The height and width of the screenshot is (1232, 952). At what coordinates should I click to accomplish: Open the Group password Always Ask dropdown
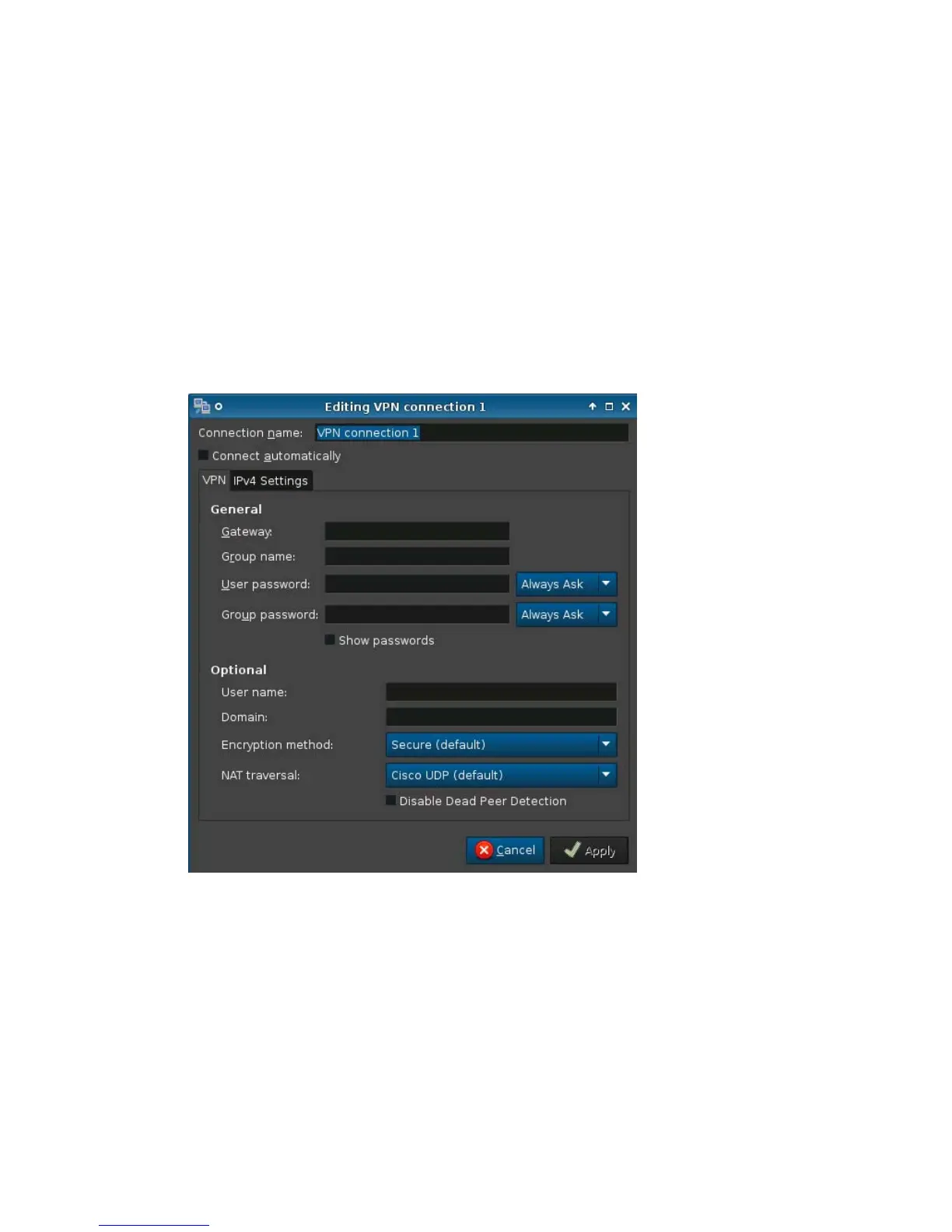566,614
